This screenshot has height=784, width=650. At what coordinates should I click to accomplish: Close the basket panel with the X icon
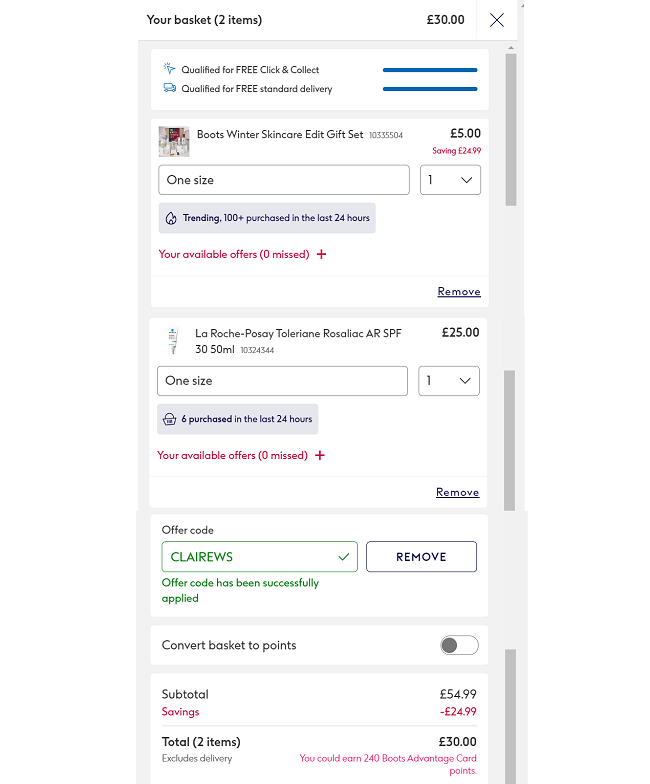[x=497, y=20]
